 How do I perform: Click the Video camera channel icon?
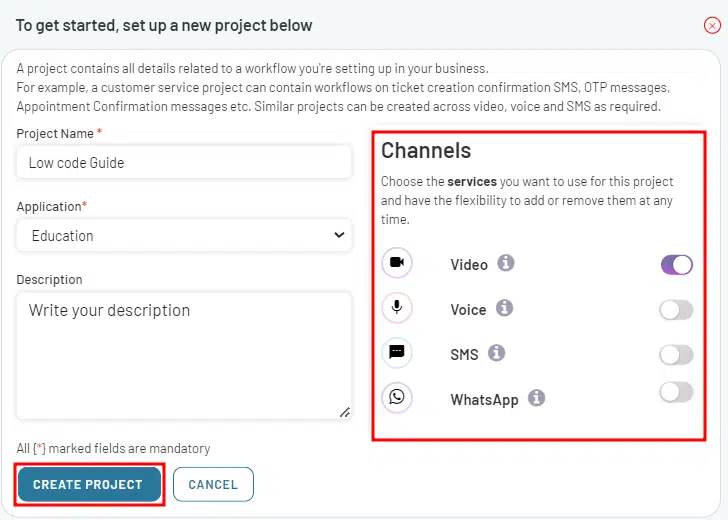click(x=396, y=263)
